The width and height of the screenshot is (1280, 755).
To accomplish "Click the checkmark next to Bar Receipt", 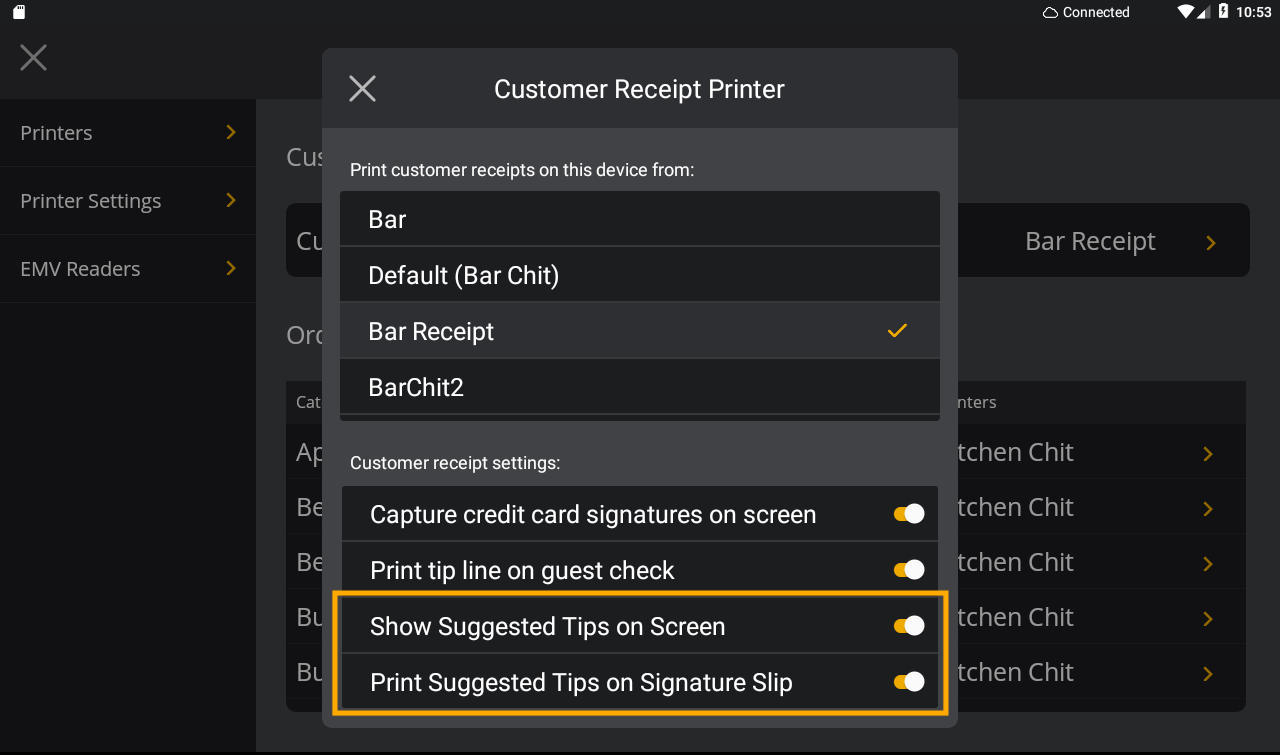I will tap(897, 330).
